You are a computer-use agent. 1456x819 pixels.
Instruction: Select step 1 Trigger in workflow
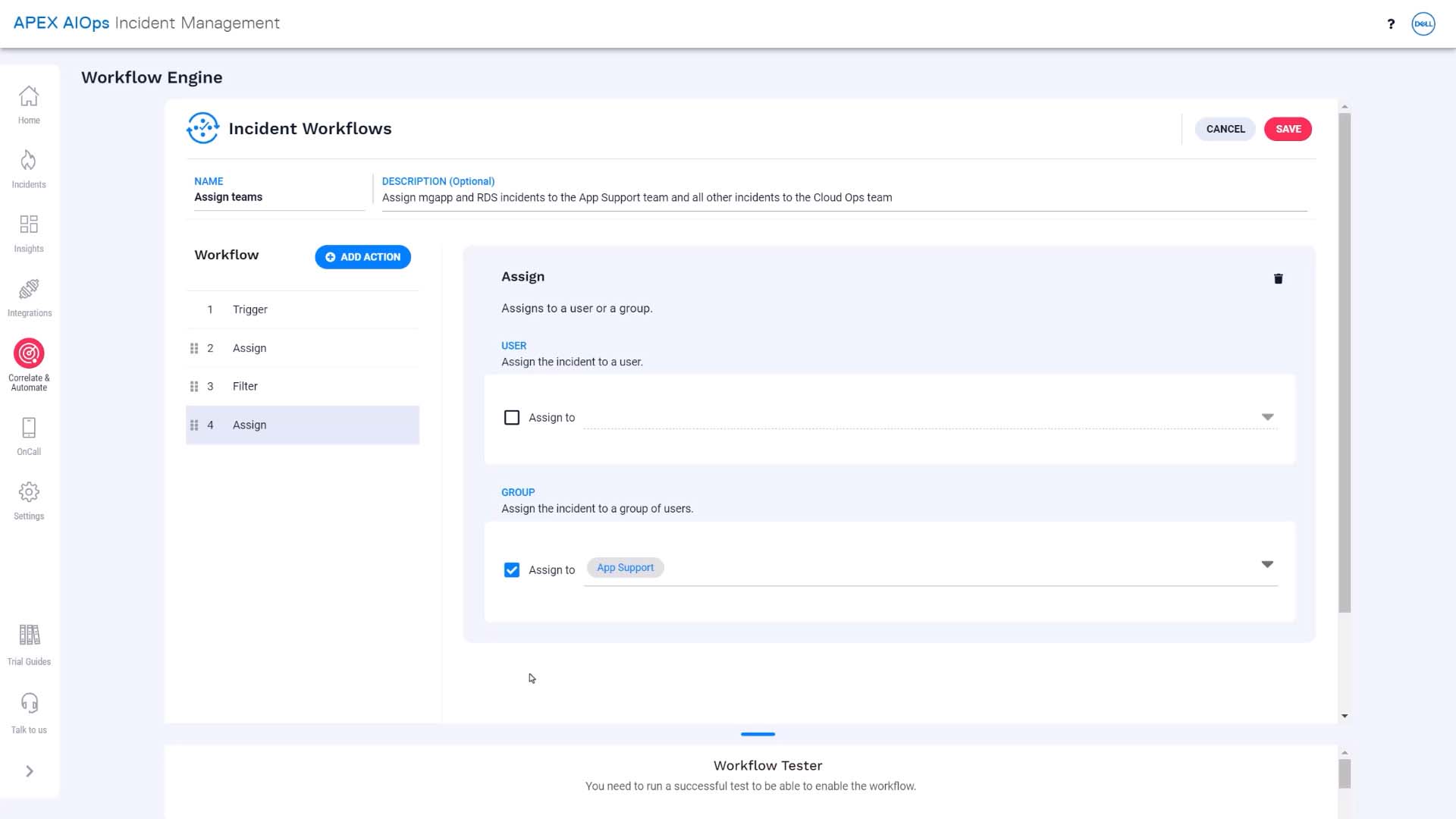pos(303,309)
